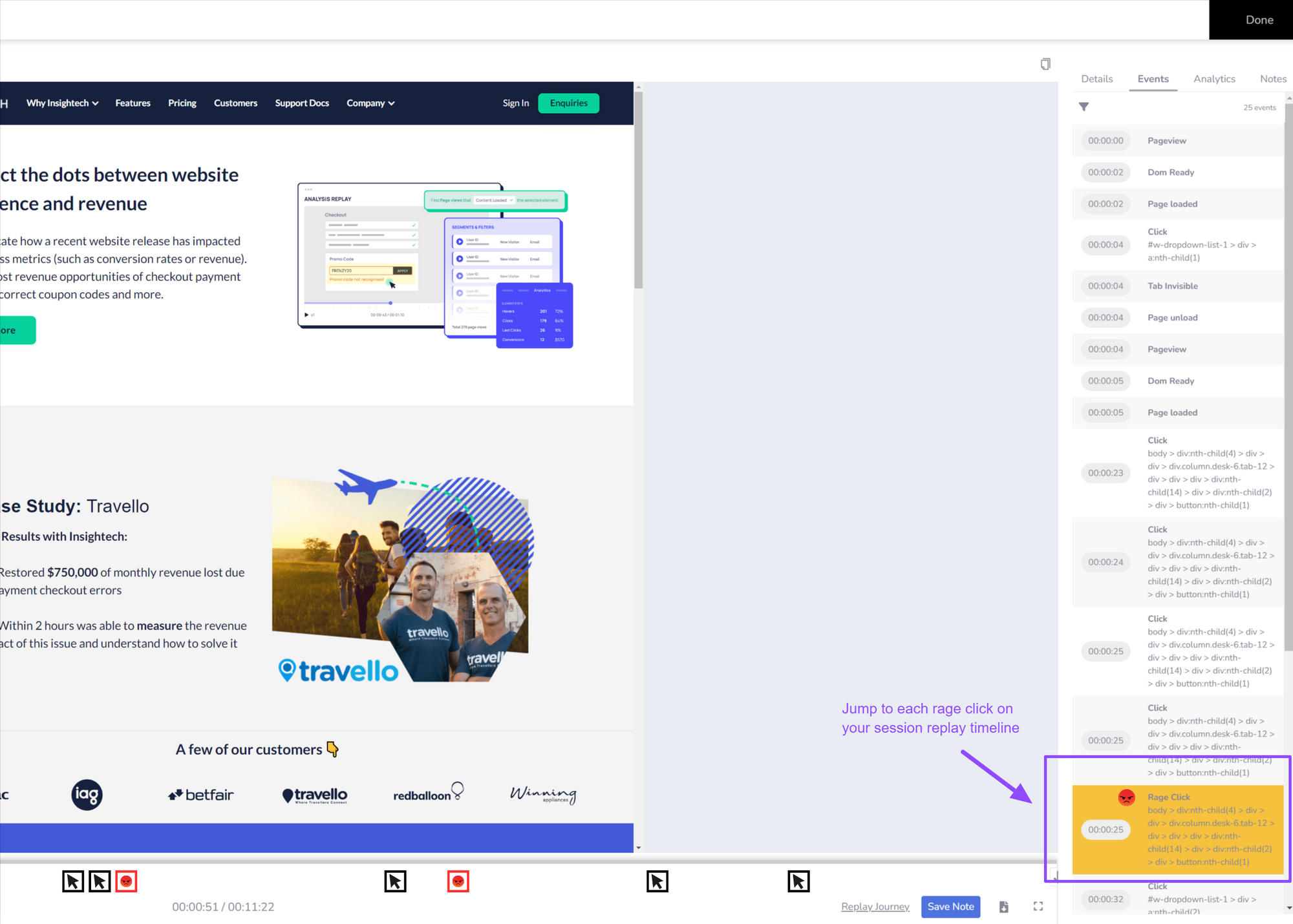
Task: Expand the Company dropdown in the navbar
Action: pyautogui.click(x=370, y=103)
